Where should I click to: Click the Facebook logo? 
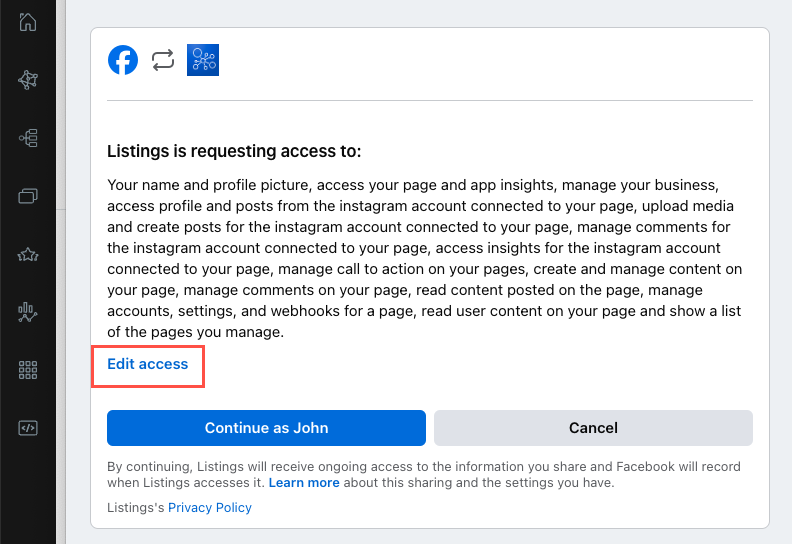click(x=123, y=61)
